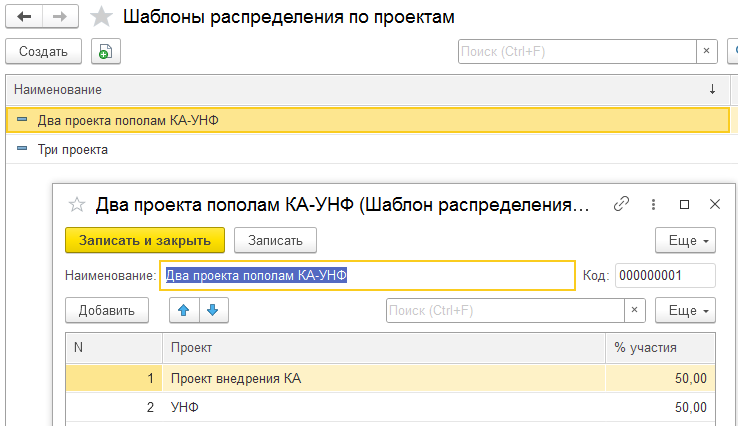
Task: Get link to this template form
Action: pos(621,204)
